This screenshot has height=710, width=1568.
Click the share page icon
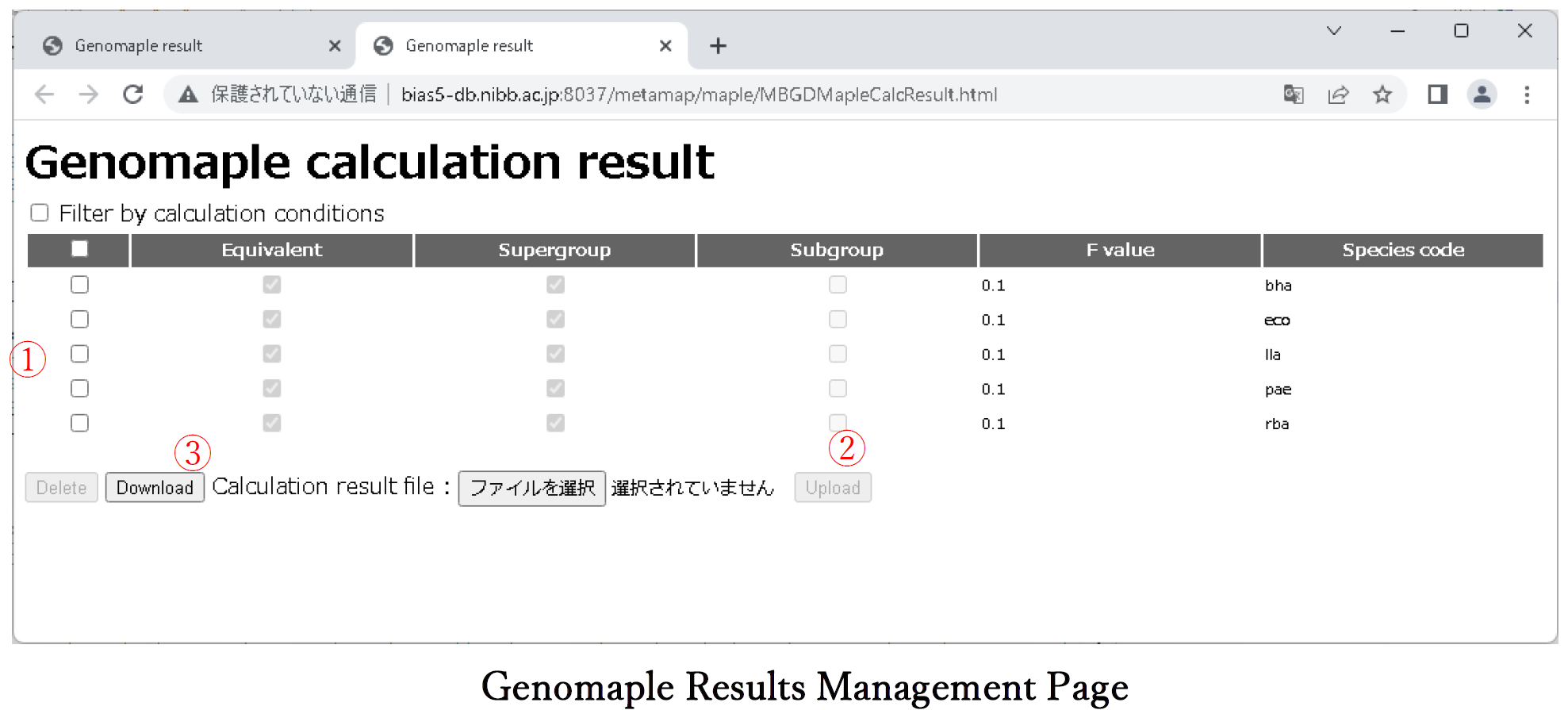(x=1338, y=95)
